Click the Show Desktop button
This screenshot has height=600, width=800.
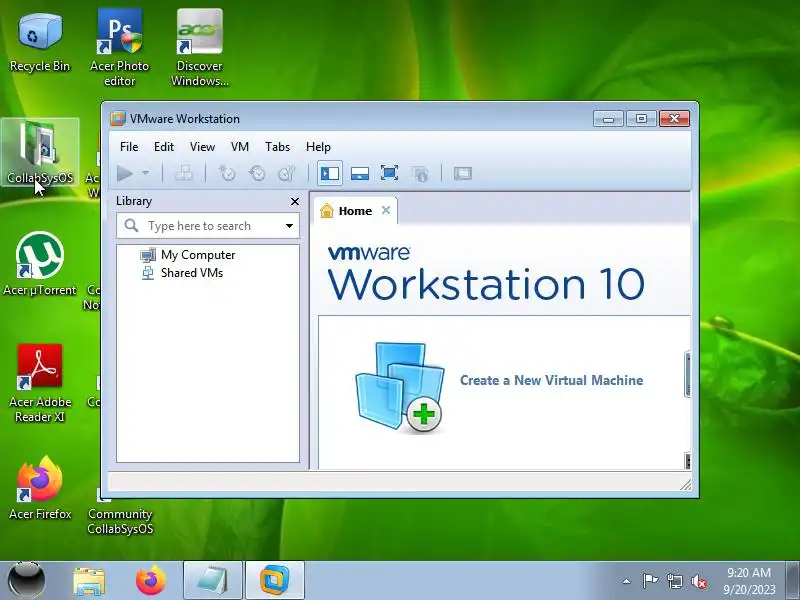coord(793,581)
